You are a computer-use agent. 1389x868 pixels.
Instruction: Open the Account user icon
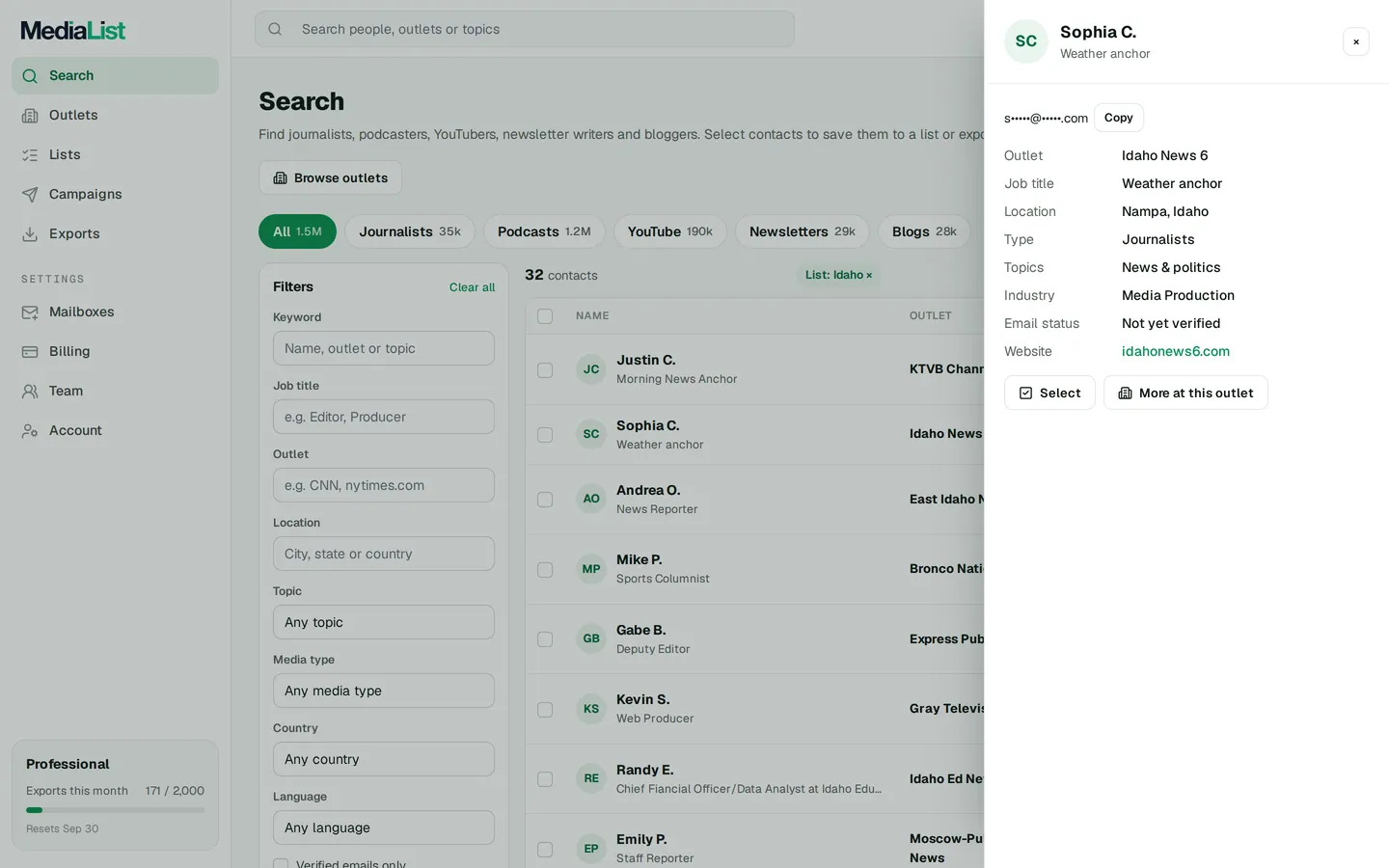click(x=30, y=431)
